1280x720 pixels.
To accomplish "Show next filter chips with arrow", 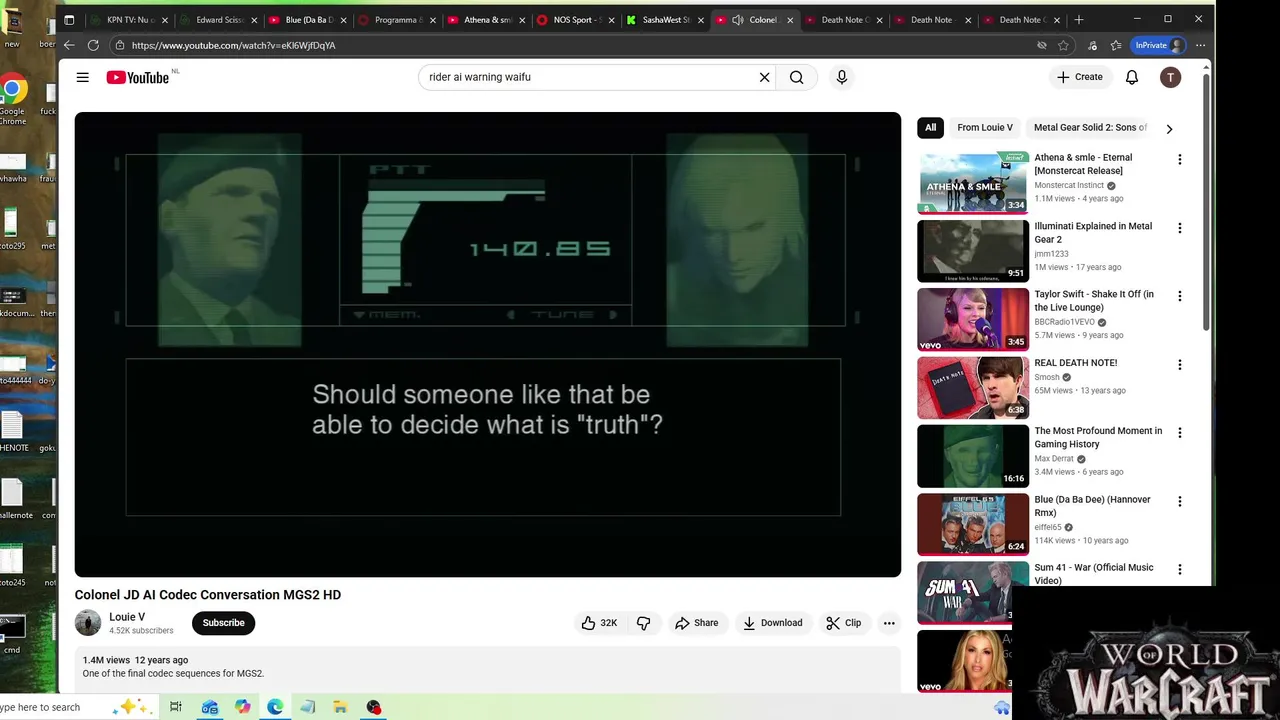I will 1169,128.
